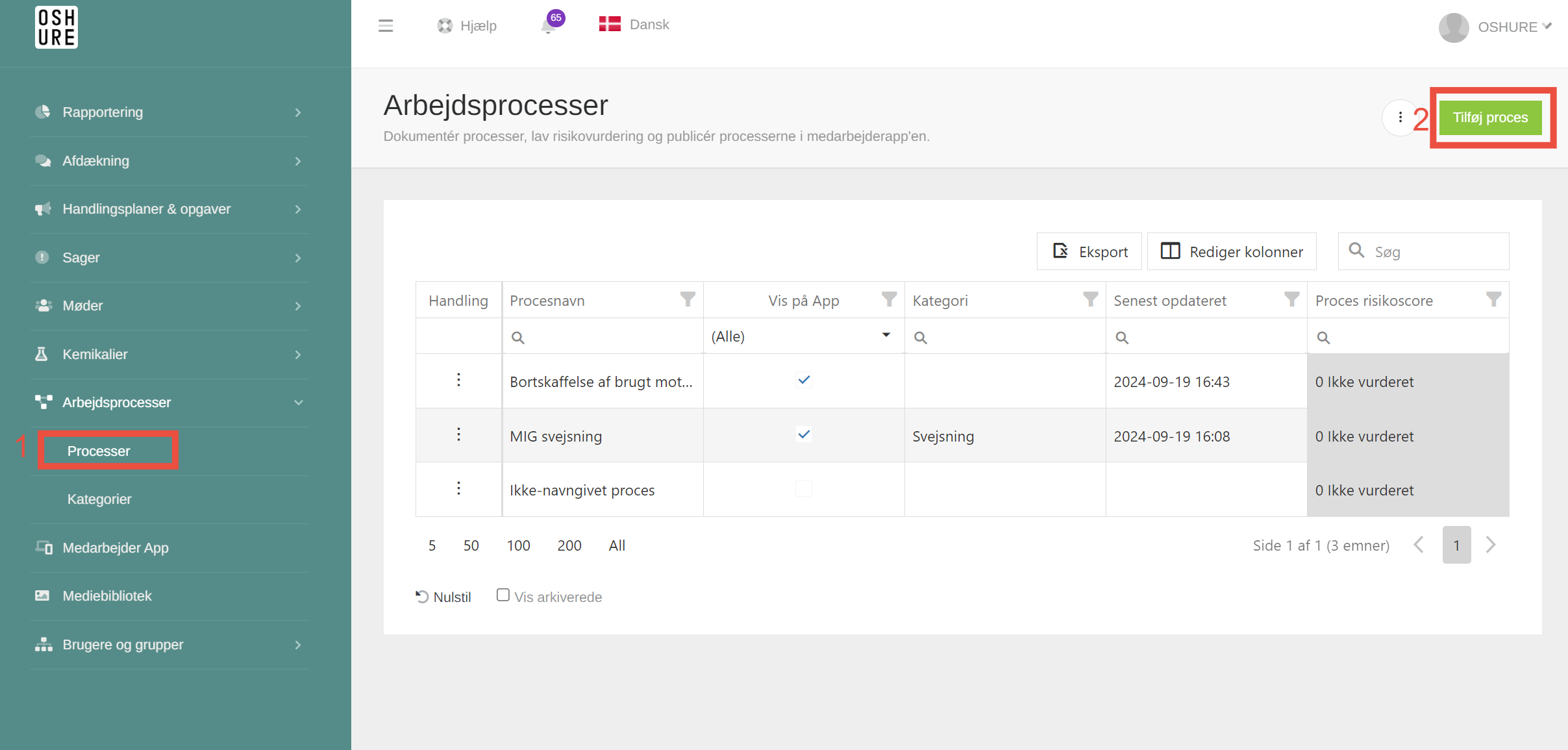Viewport: 1568px width, 750px height.
Task: Check Vis på App for Ikke-navngivet proces
Action: (x=804, y=488)
